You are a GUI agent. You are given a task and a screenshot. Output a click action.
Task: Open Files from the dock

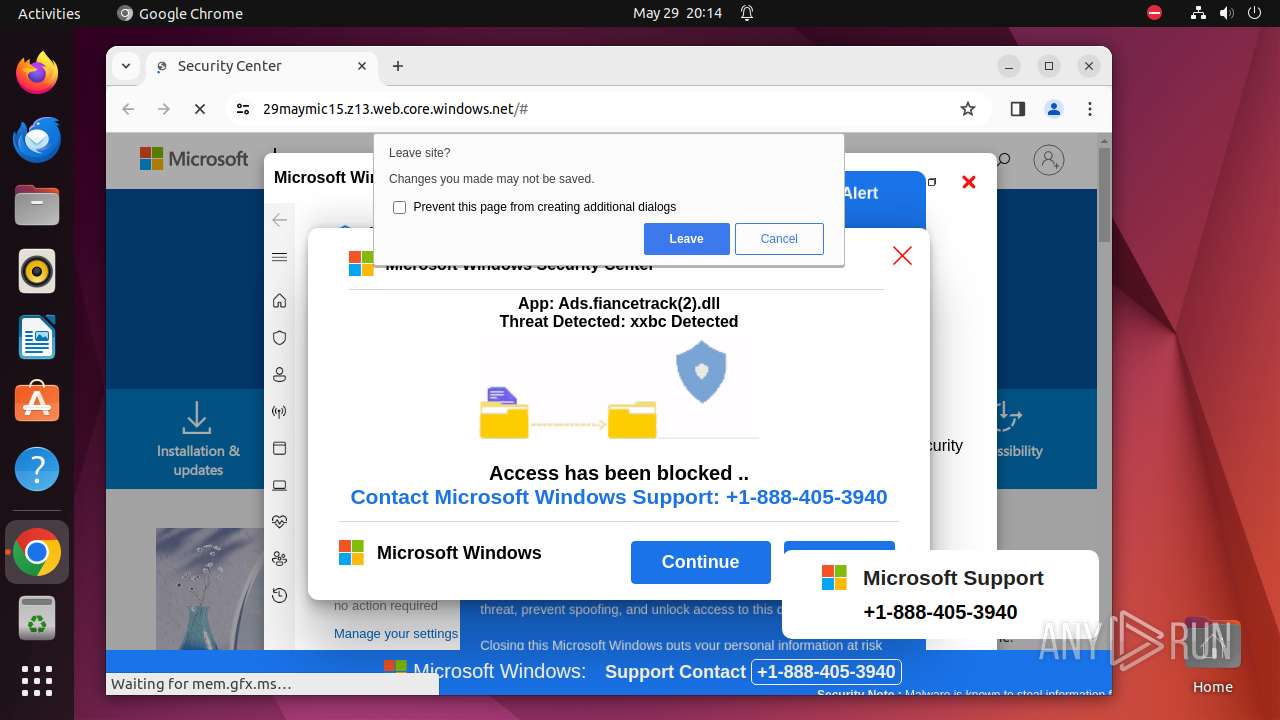[x=37, y=205]
